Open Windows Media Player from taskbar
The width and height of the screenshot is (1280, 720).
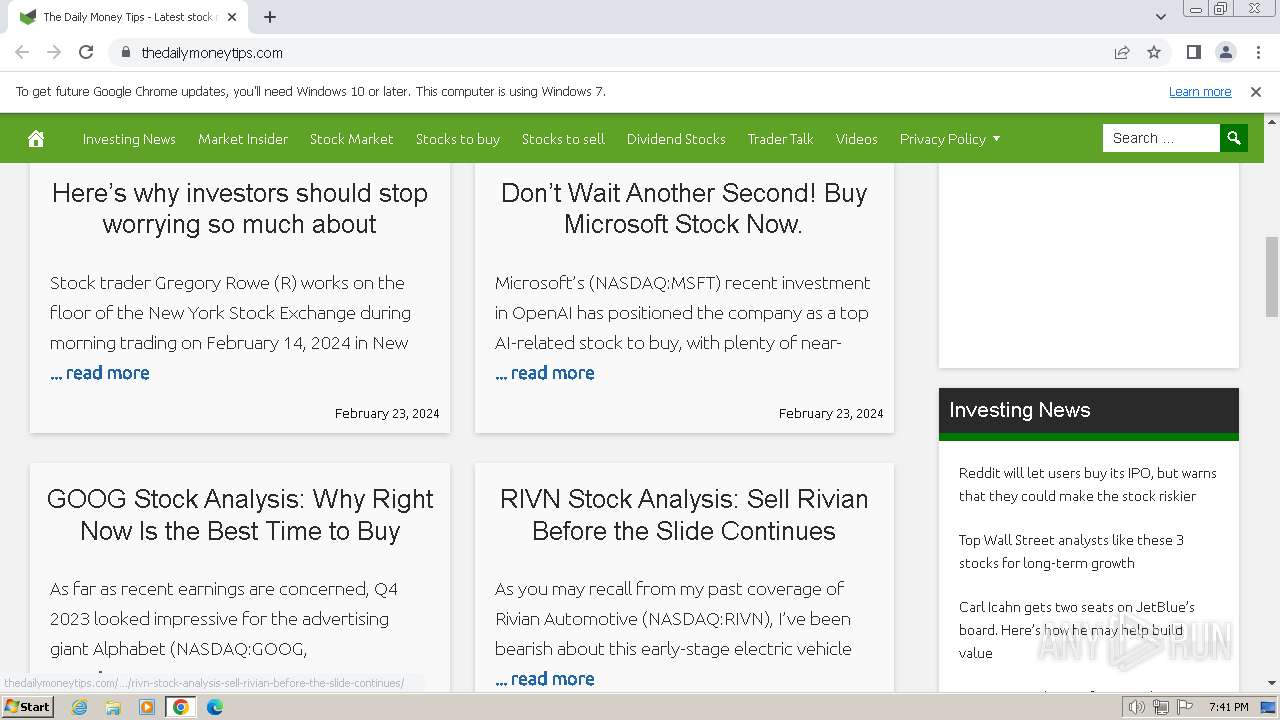click(147, 707)
